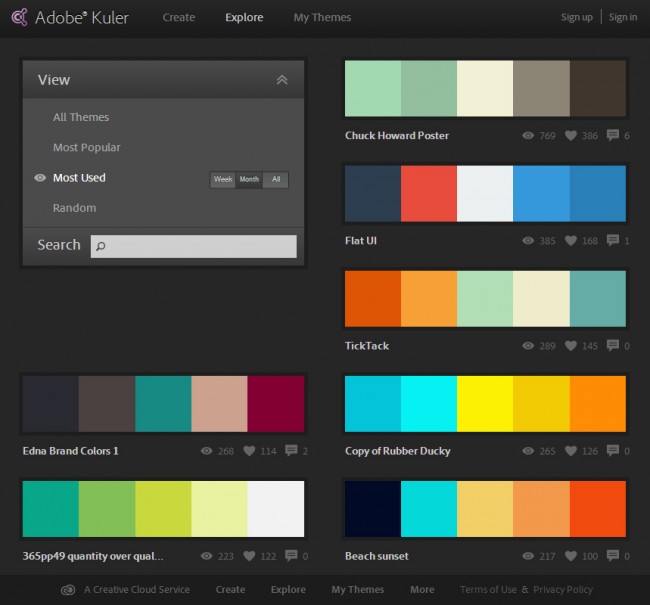Image resolution: width=650 pixels, height=605 pixels.
Task: Click views eye icon for Edna Brand Colors 1
Action: [206, 451]
